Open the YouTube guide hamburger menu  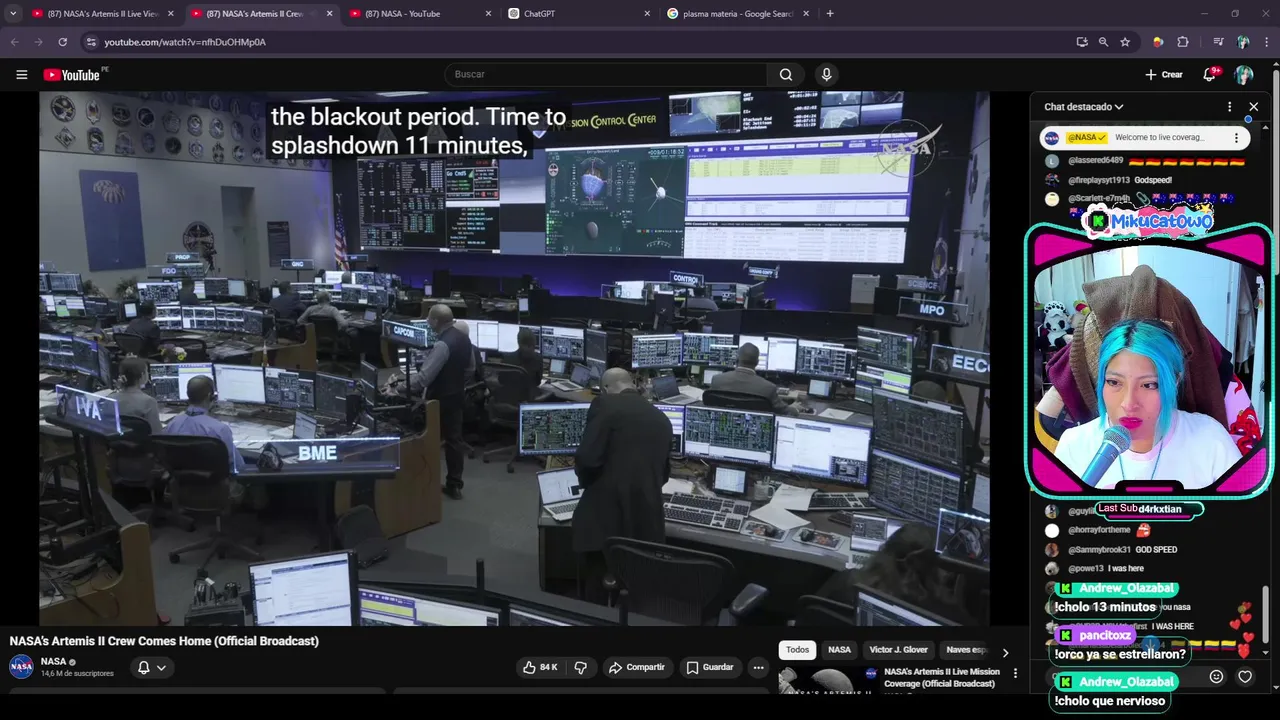point(21,75)
